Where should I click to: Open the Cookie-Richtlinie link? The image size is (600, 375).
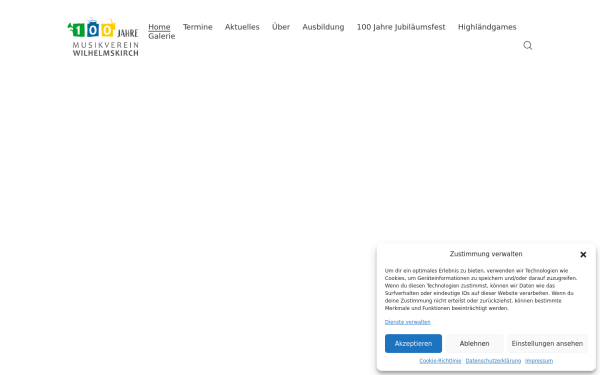coord(440,360)
